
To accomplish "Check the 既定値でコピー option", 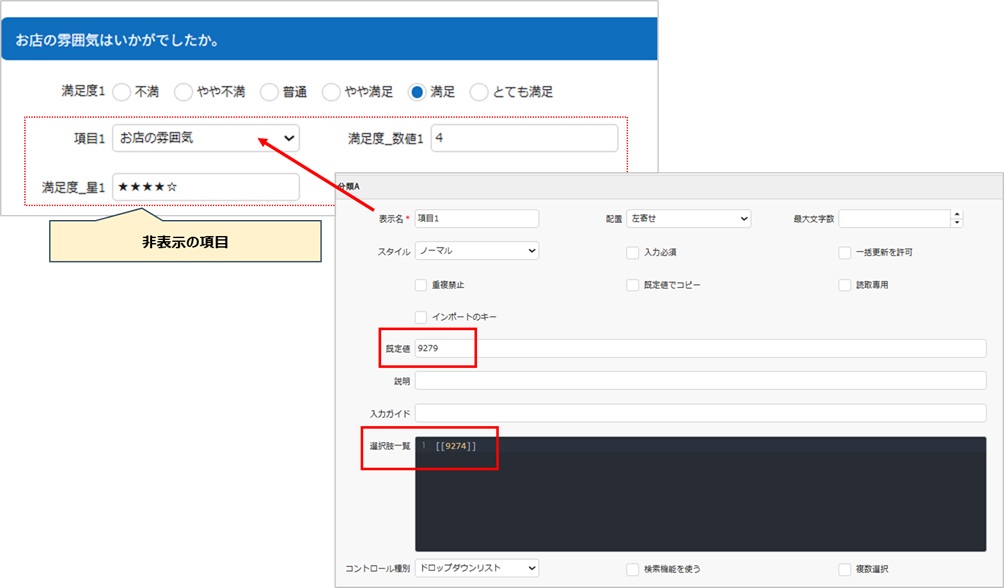I will click(633, 285).
